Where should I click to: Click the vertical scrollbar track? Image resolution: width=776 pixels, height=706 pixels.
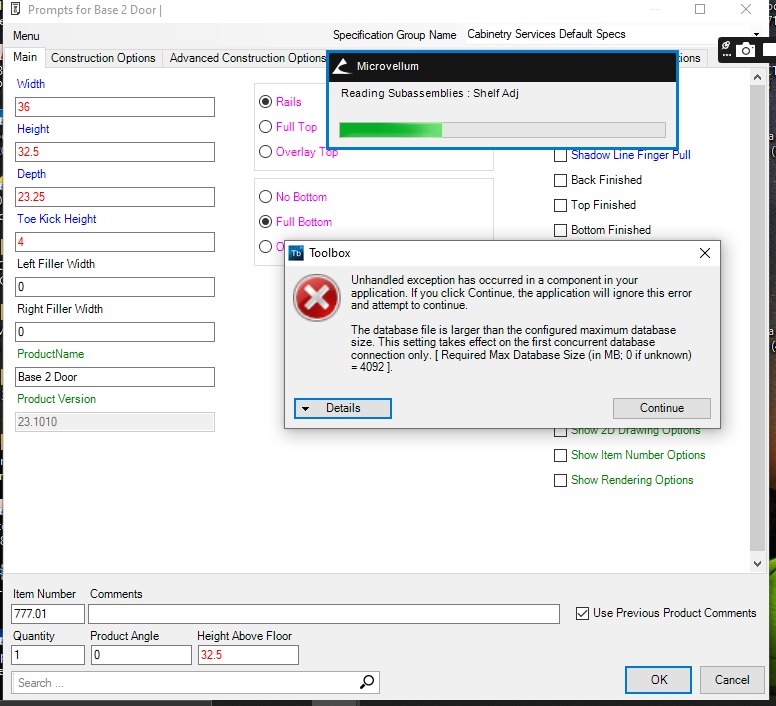tap(757, 317)
